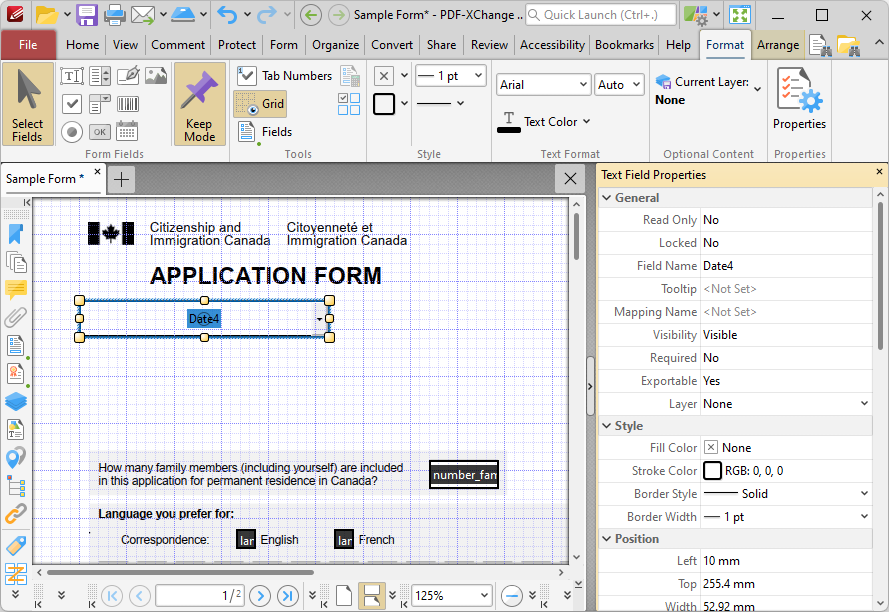Viewport: 889px width, 612px height.
Task: Select the Radio Button field tool
Action: 72,132
